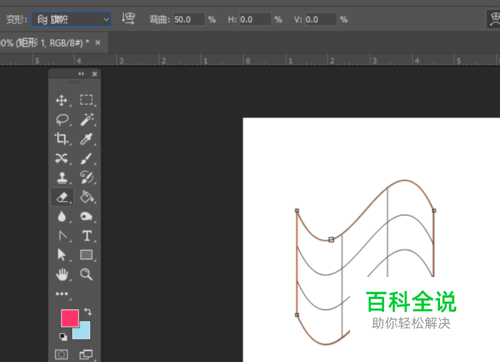Viewport: 500px width, 362px height.
Task: Click the V distortion field
Action: (321, 19)
